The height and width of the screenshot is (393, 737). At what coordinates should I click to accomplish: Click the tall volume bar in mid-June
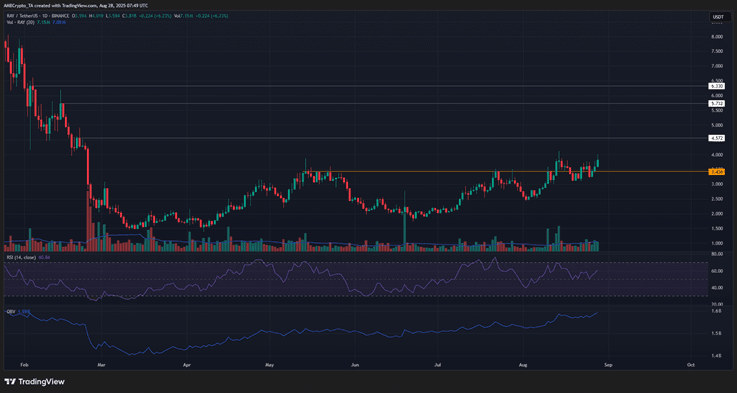405,231
